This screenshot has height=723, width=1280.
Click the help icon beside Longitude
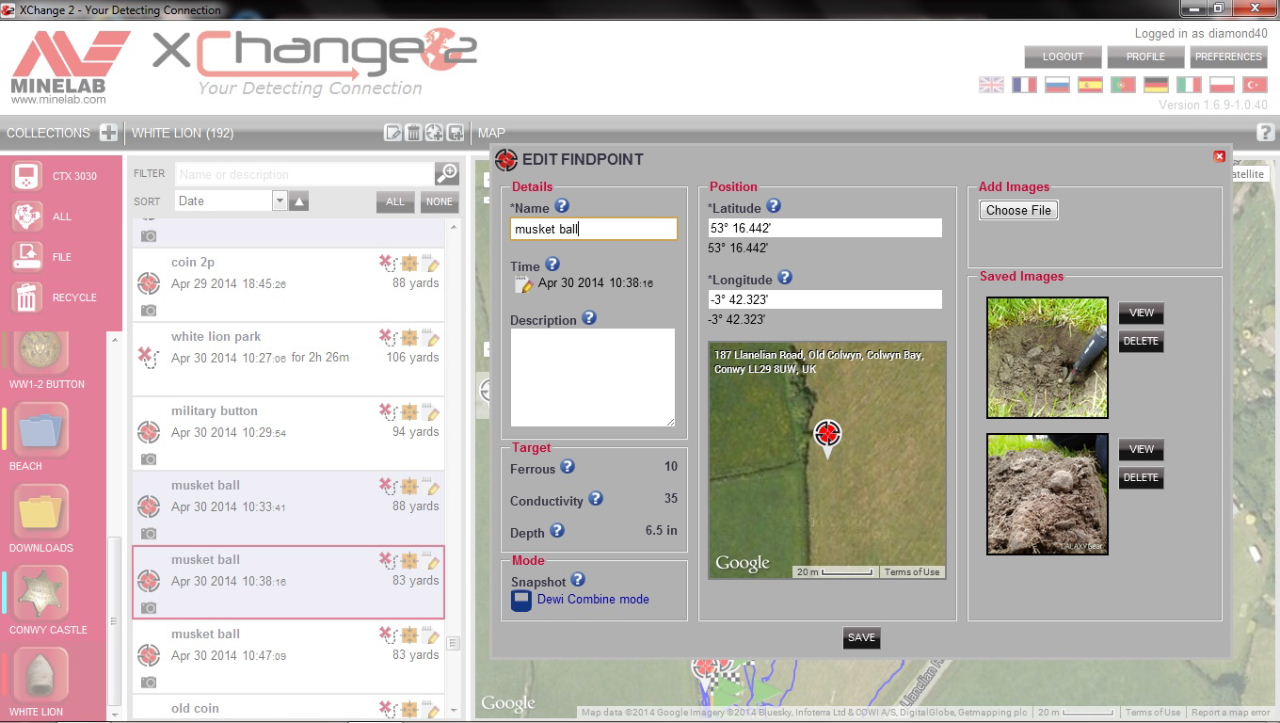click(785, 278)
